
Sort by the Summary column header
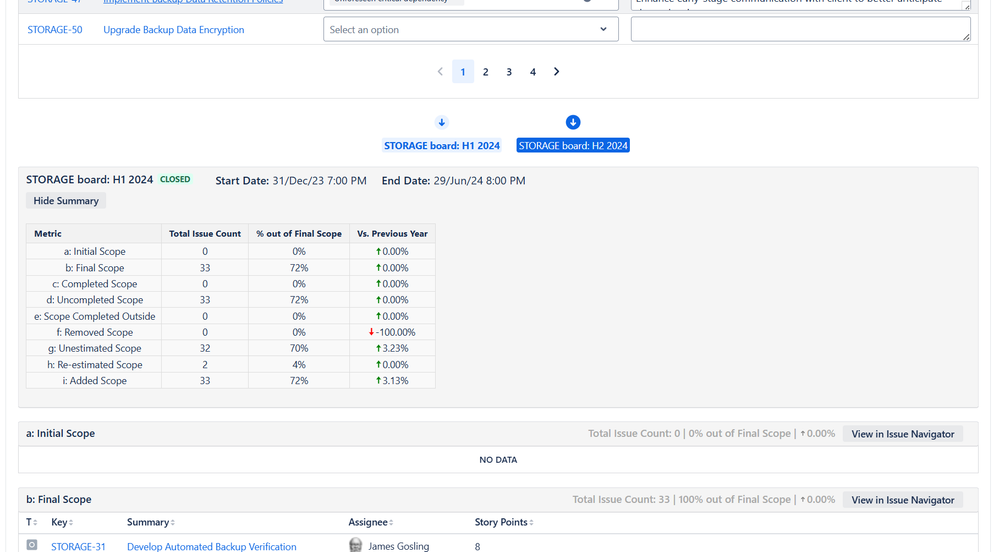click(x=150, y=522)
